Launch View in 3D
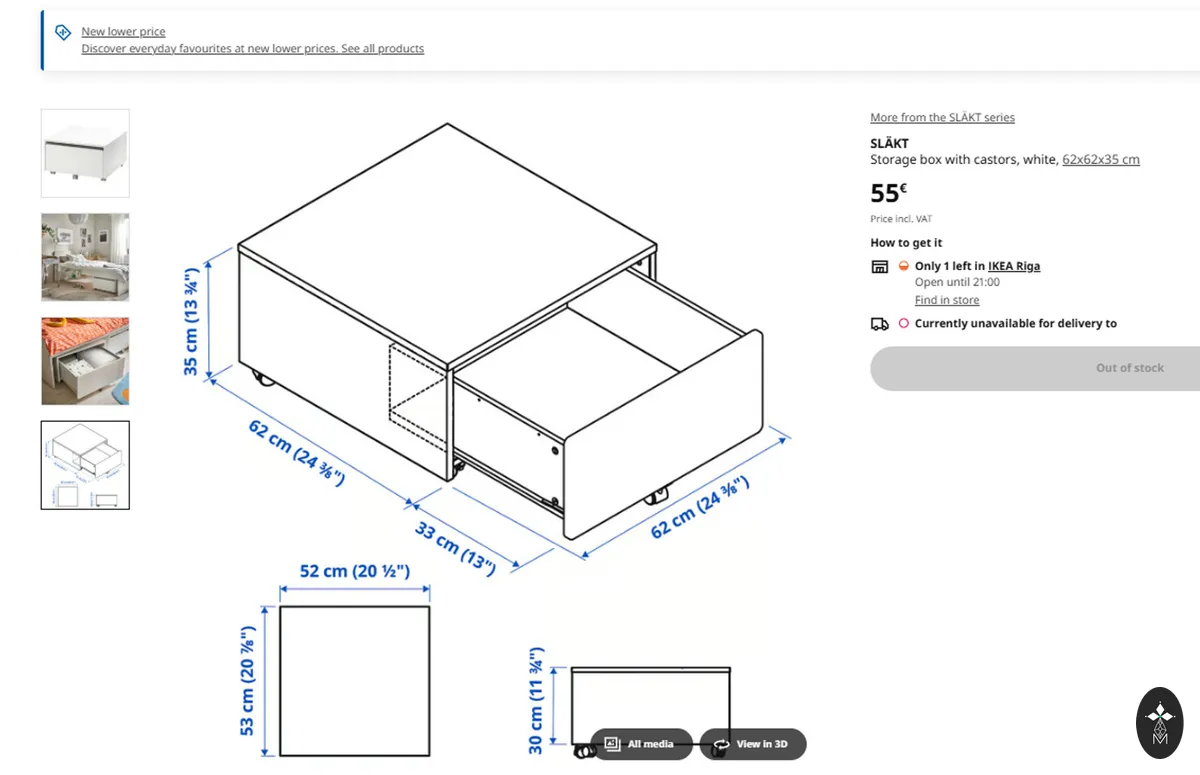Image resolution: width=1200 pixels, height=775 pixels. [753, 744]
